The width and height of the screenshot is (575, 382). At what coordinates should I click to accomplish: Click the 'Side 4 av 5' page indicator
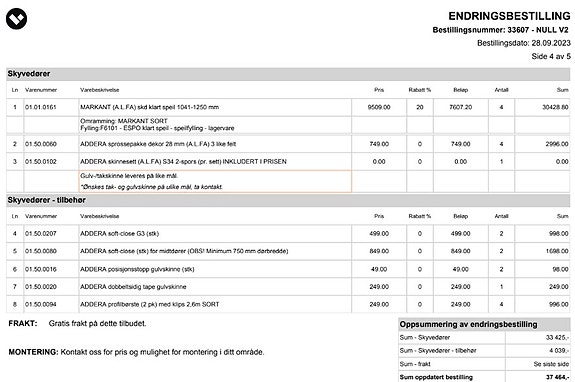[x=551, y=56]
